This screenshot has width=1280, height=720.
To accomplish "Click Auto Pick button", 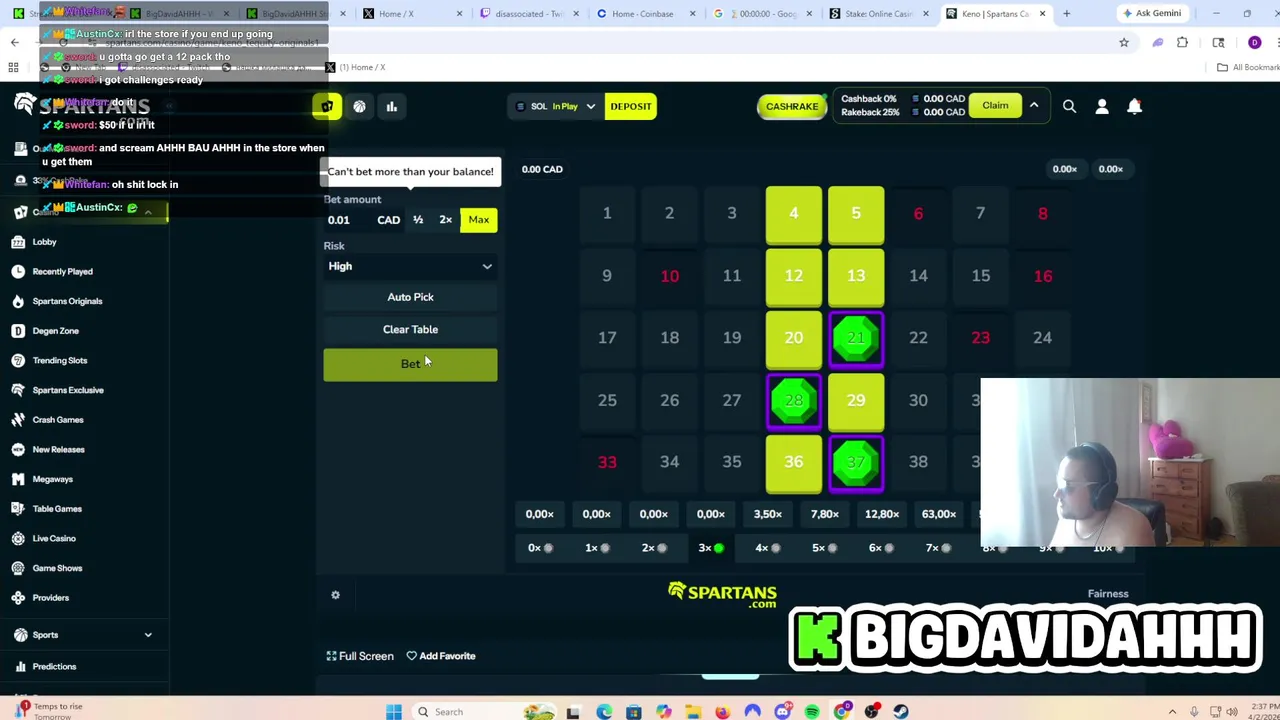I will 410,297.
